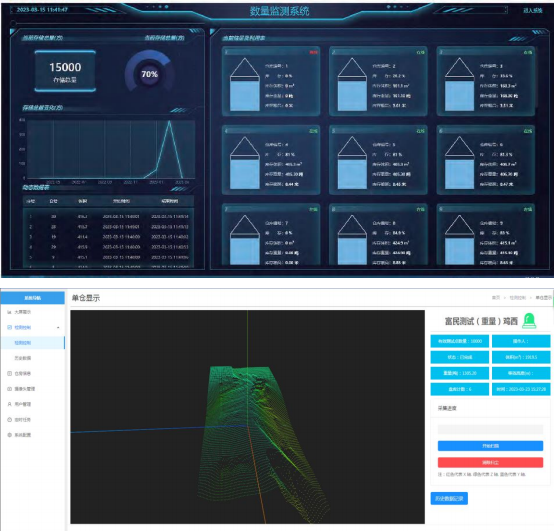
Task: Open 大屏显示 chart icon in sidebar
Action: coord(9,312)
